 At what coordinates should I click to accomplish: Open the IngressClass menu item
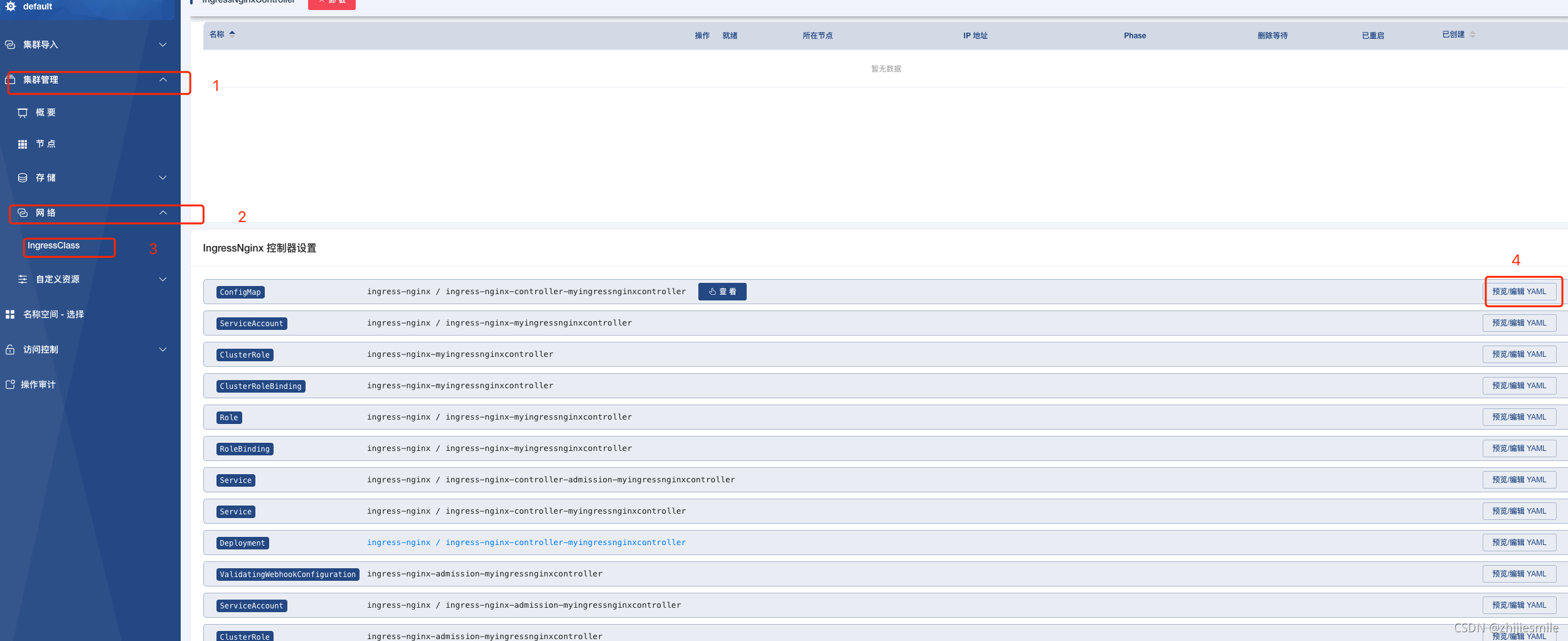click(53, 245)
